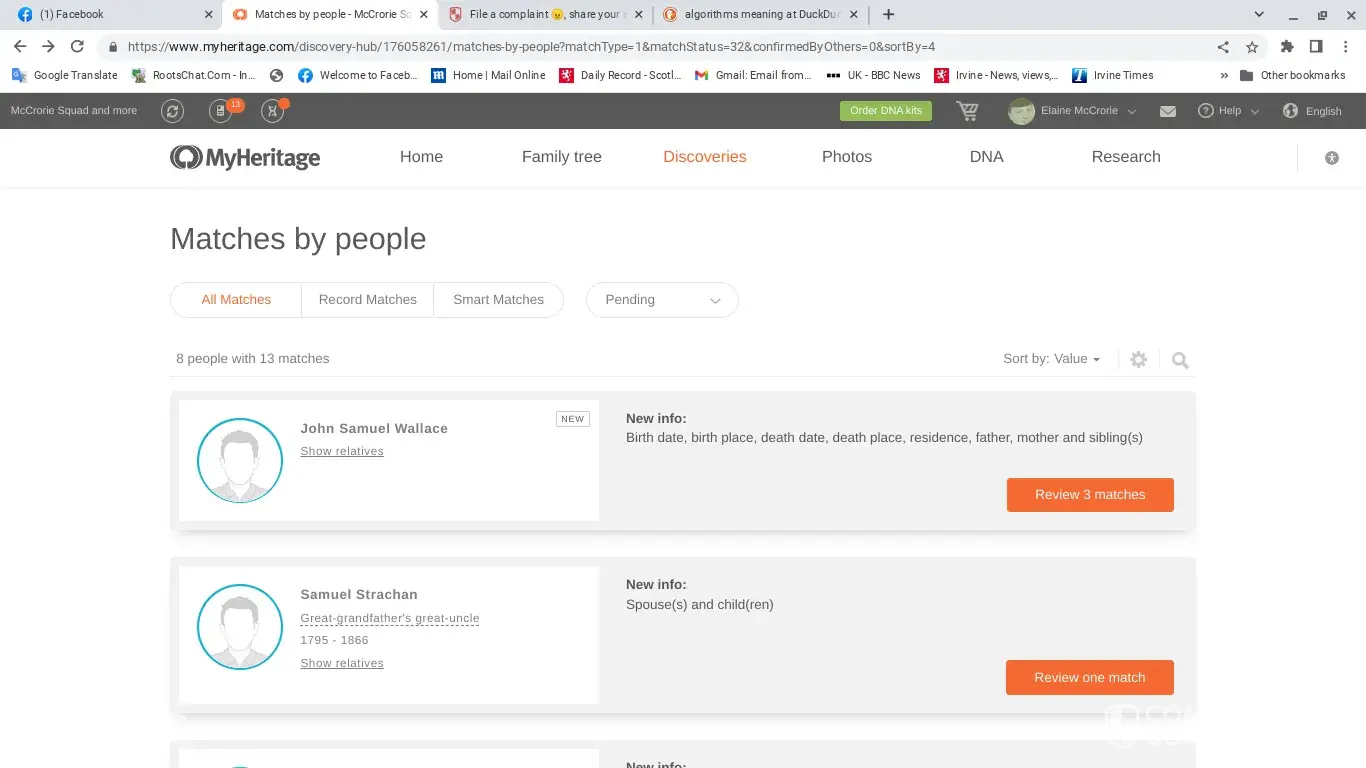The height and width of the screenshot is (768, 1366).
Task: Show relatives for John Samuel Wallace
Action: pos(342,452)
